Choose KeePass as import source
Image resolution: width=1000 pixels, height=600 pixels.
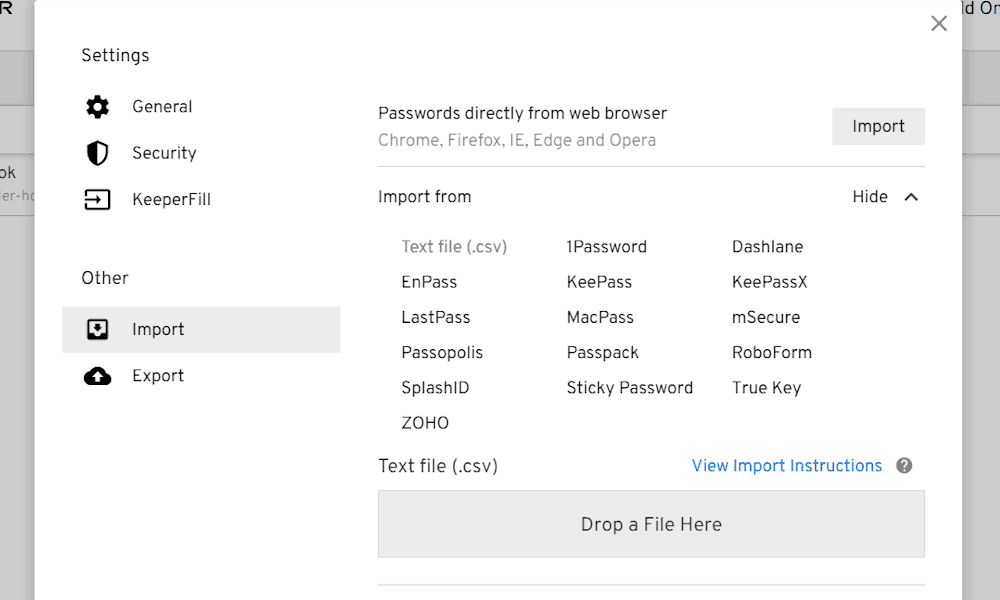point(599,282)
